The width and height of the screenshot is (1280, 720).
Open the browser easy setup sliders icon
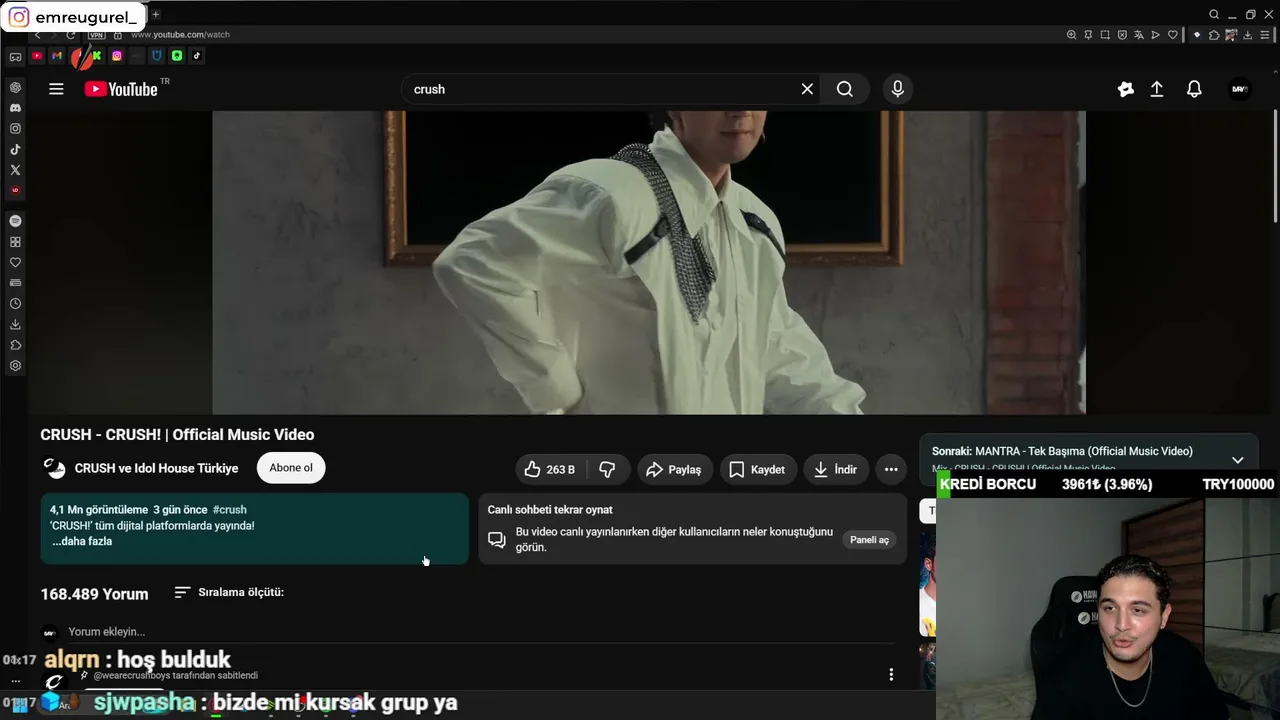pos(1264,35)
